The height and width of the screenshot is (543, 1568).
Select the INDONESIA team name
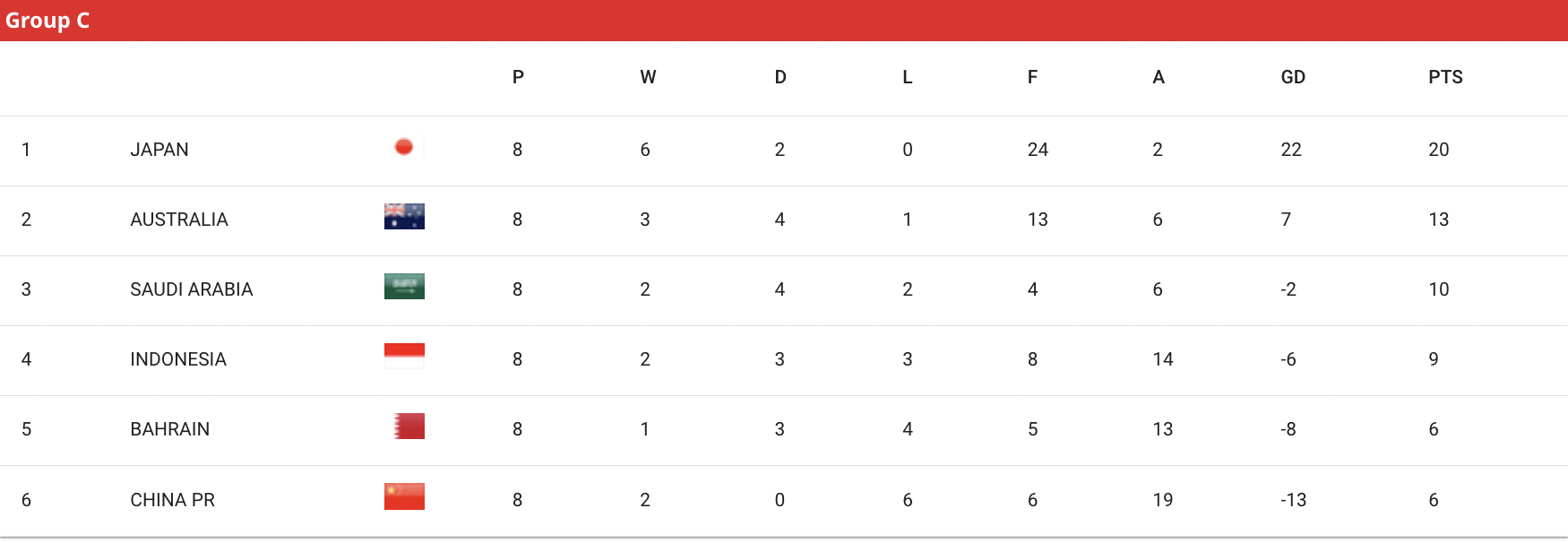tap(178, 359)
